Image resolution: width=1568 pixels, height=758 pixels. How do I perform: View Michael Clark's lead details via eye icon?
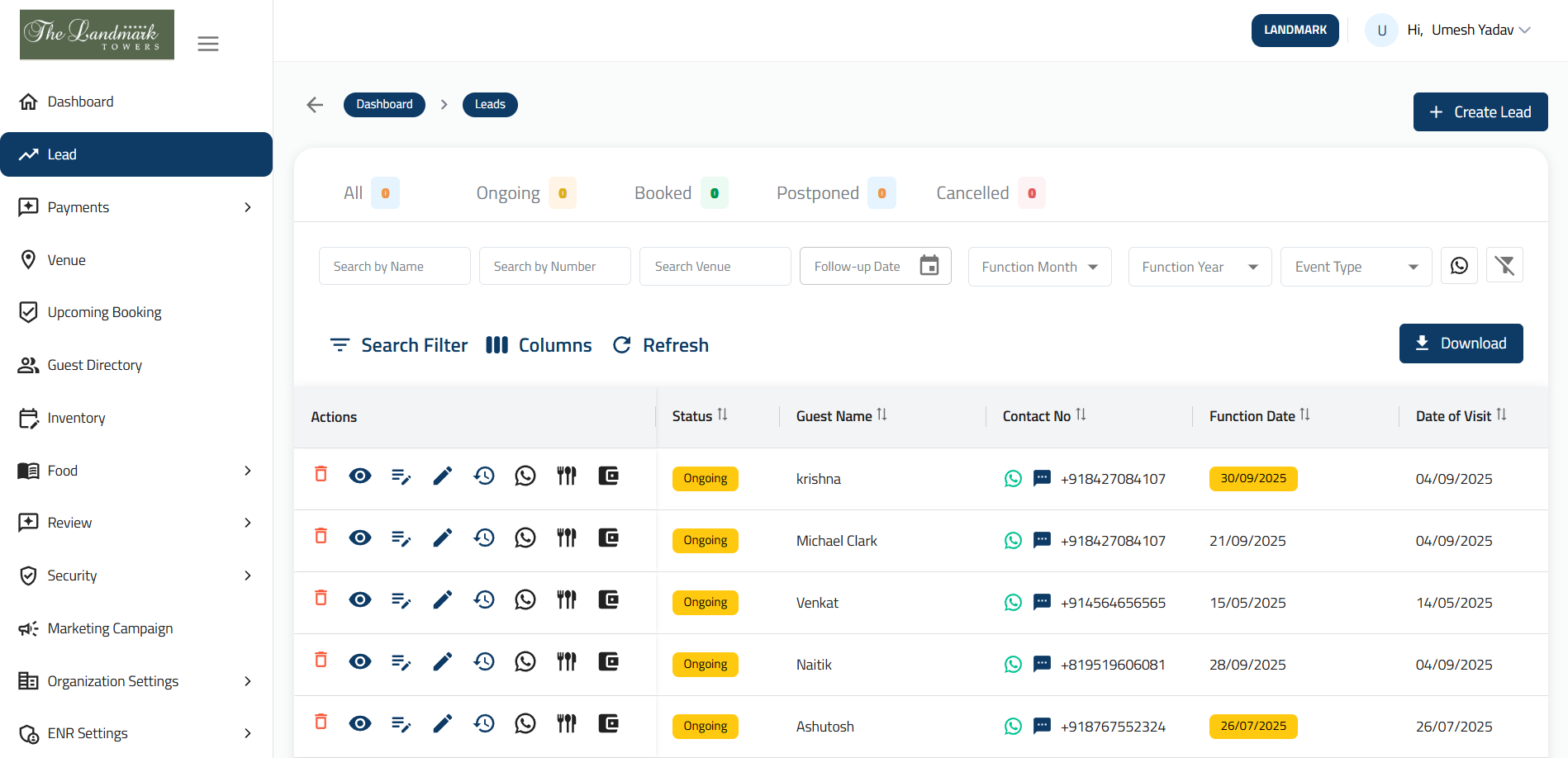pyautogui.click(x=360, y=537)
